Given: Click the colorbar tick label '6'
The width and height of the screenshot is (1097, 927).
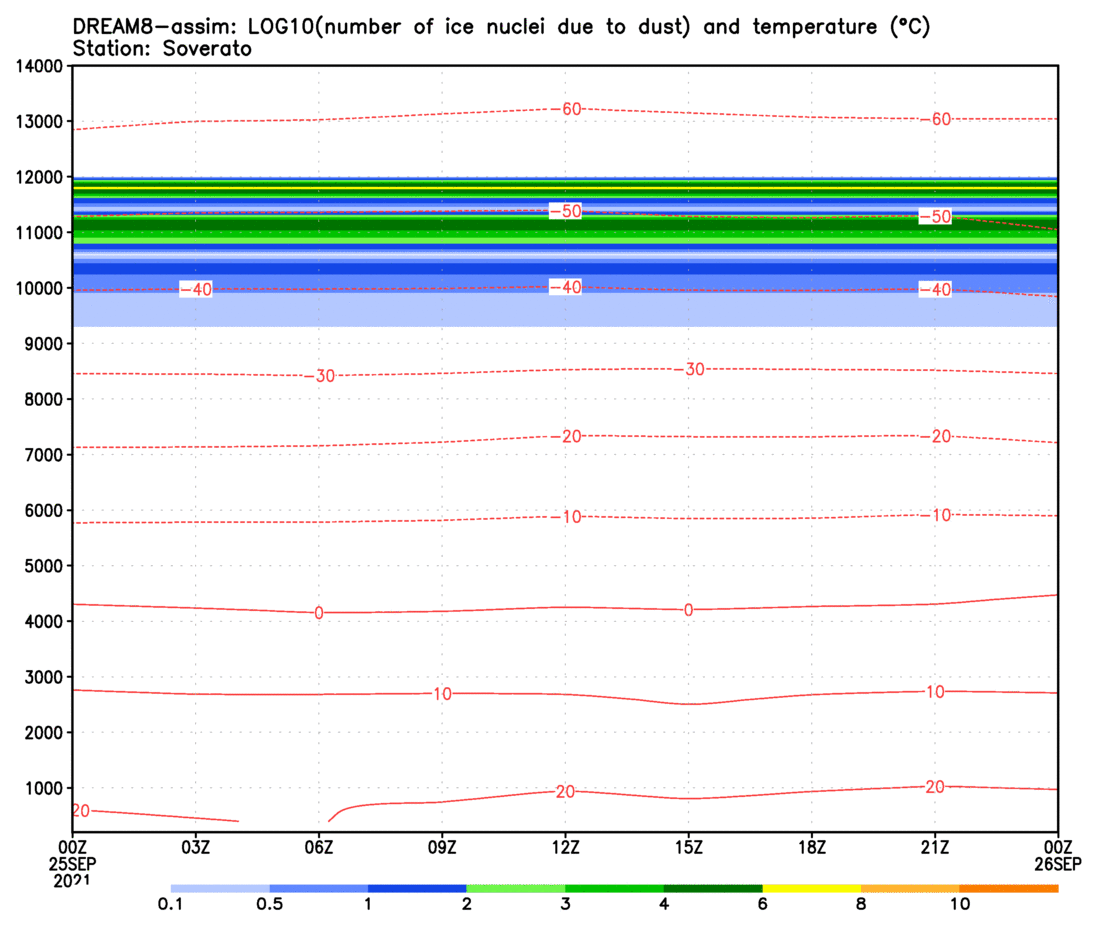Looking at the screenshot, I should click(x=763, y=905).
